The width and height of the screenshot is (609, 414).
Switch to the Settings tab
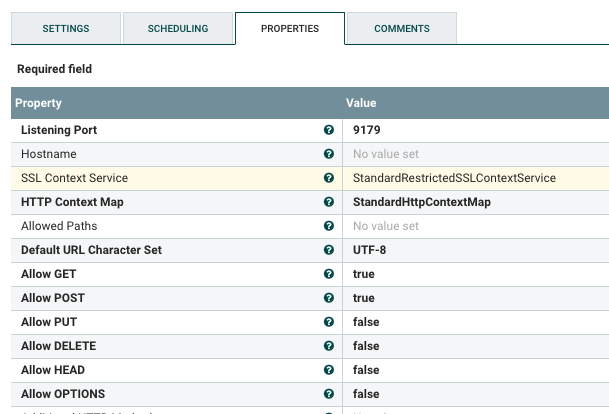[66, 29]
